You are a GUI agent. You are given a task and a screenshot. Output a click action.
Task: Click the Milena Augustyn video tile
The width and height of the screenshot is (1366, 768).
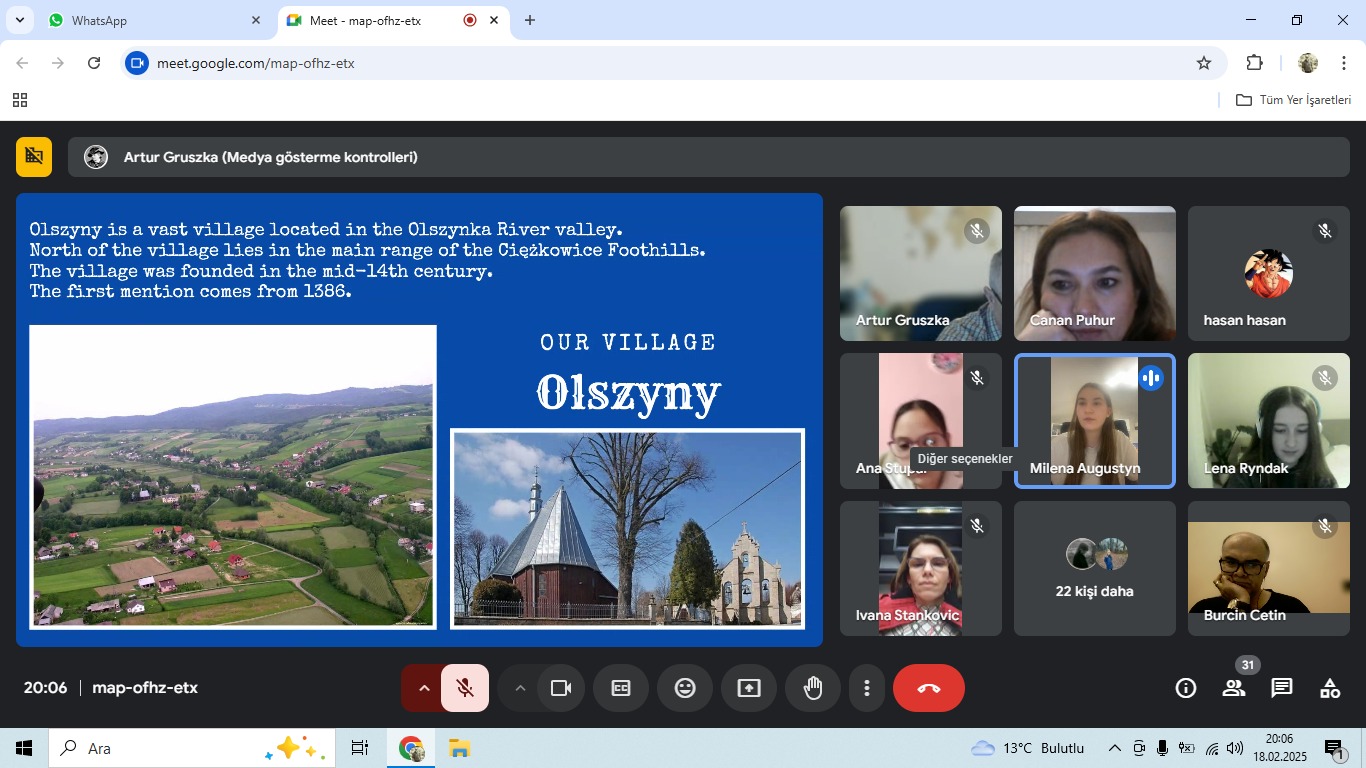(1095, 420)
